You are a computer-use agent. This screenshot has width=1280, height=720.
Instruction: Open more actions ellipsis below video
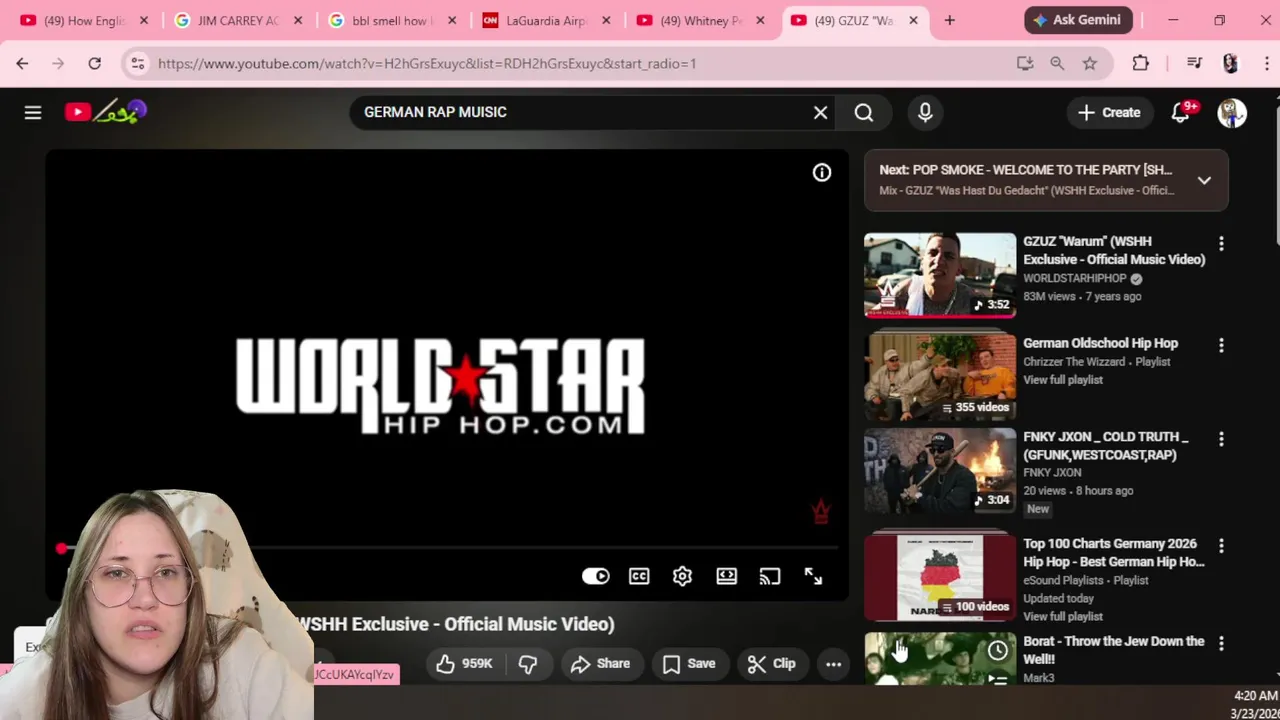click(x=833, y=664)
